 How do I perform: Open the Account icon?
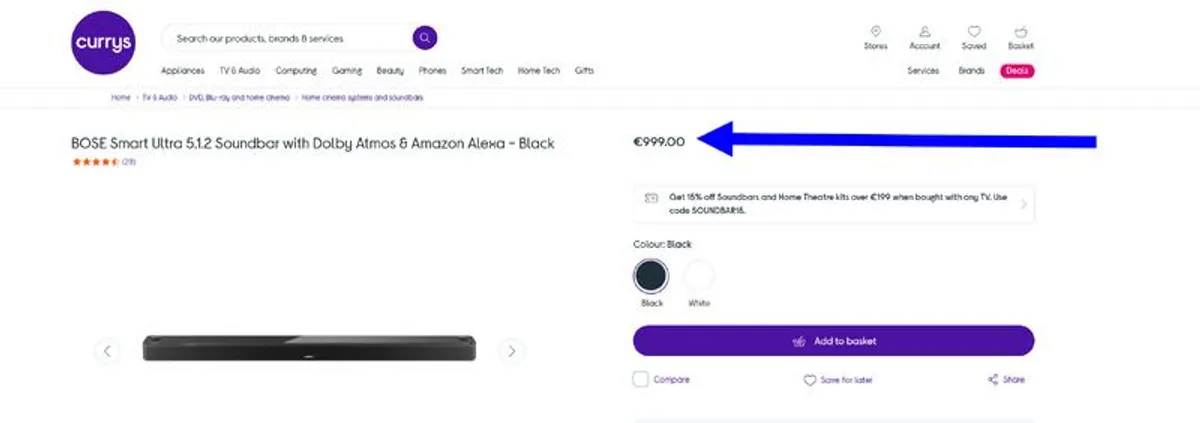click(x=924, y=32)
